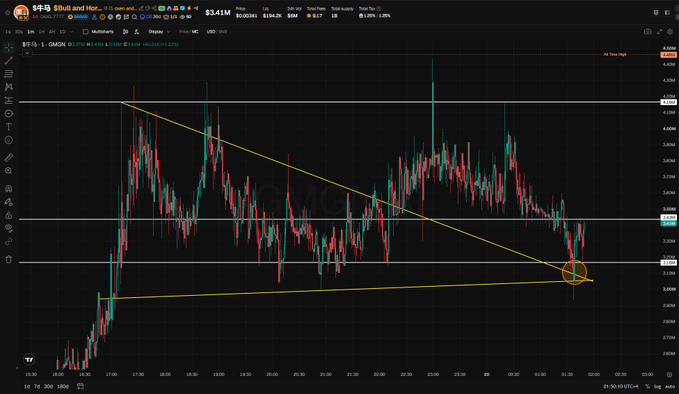Open the candle chart type icon
Image resolution: width=679 pixels, height=394 pixels.
point(125,32)
